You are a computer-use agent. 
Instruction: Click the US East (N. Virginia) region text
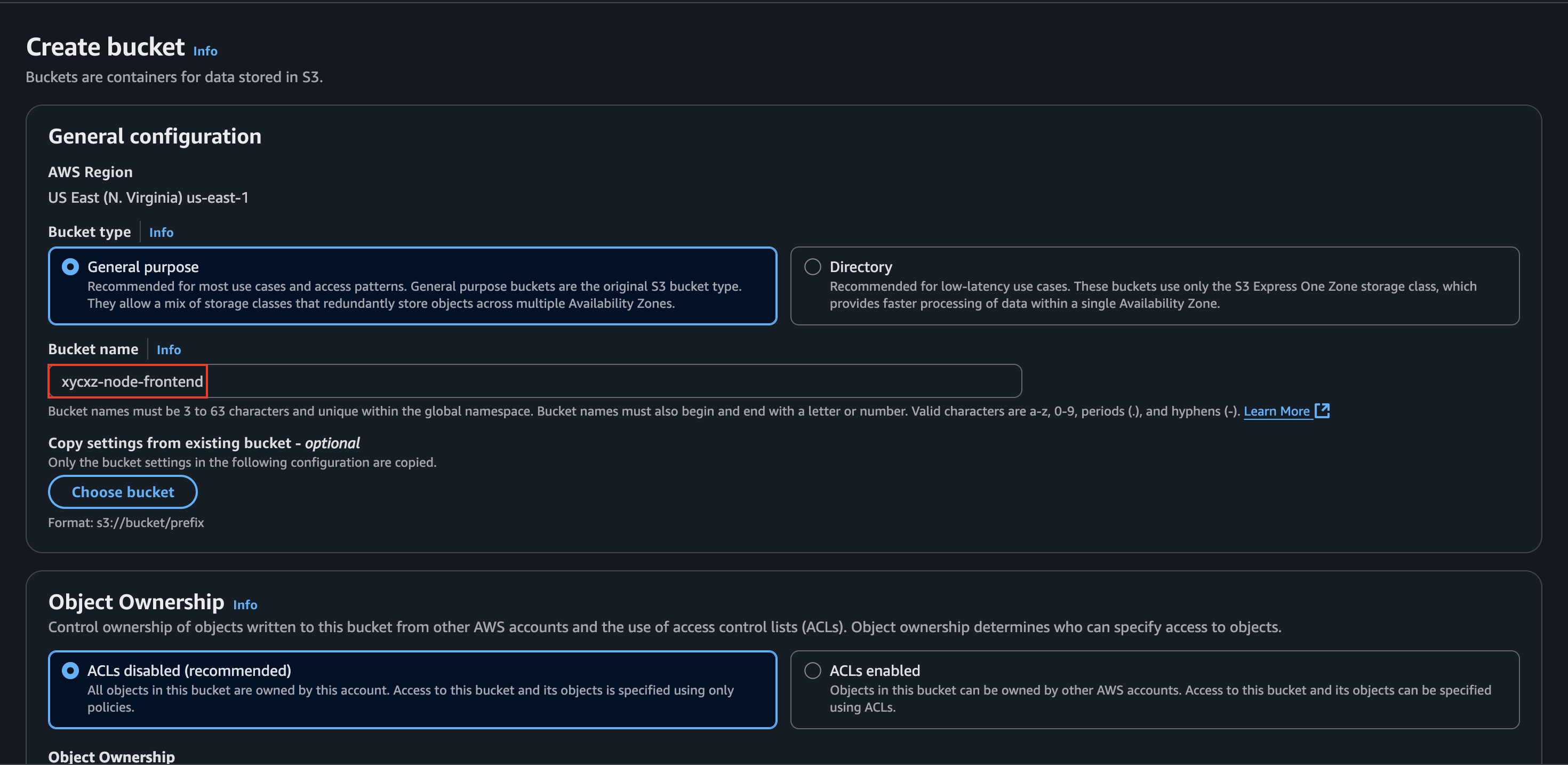pyautogui.click(x=148, y=198)
